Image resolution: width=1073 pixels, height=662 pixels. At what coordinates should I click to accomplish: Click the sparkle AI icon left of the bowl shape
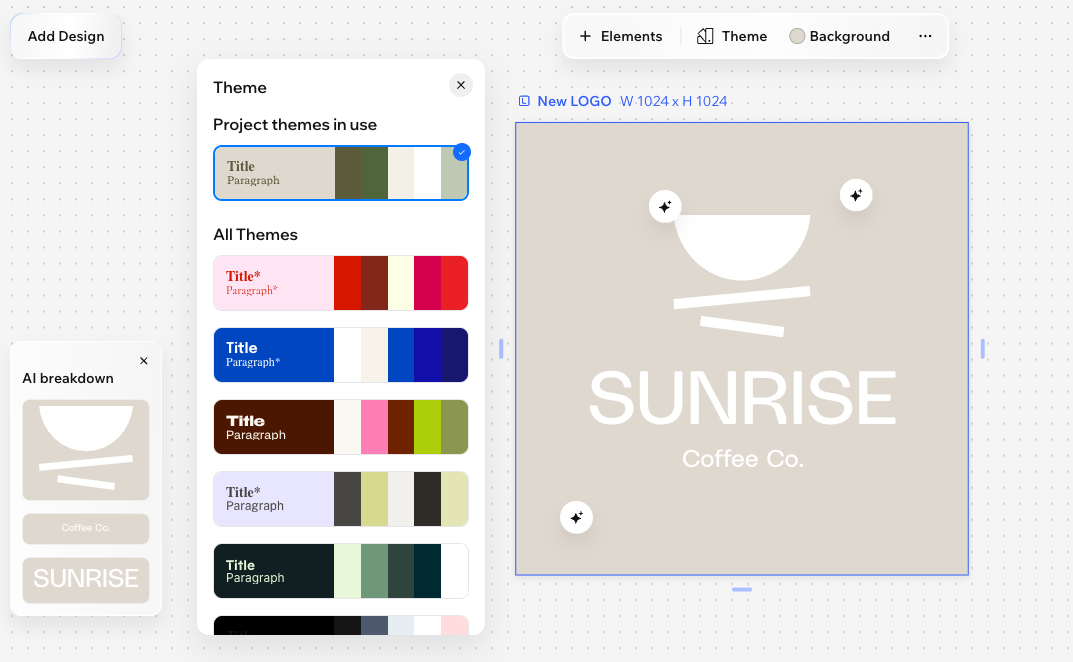[x=665, y=205]
